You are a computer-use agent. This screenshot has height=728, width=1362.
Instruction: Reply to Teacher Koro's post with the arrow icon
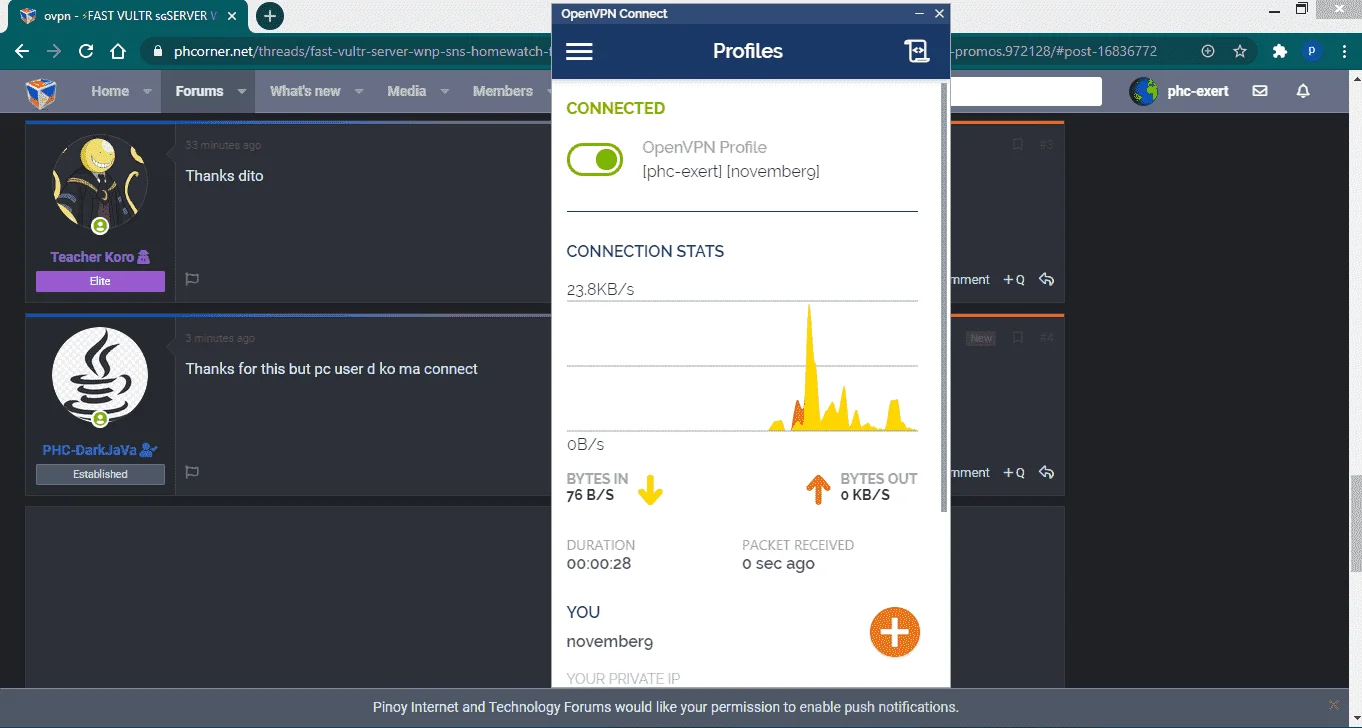1047,279
